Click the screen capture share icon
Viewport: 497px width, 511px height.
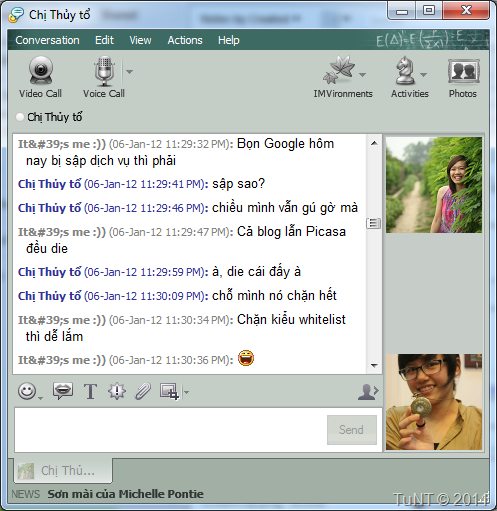(x=169, y=391)
